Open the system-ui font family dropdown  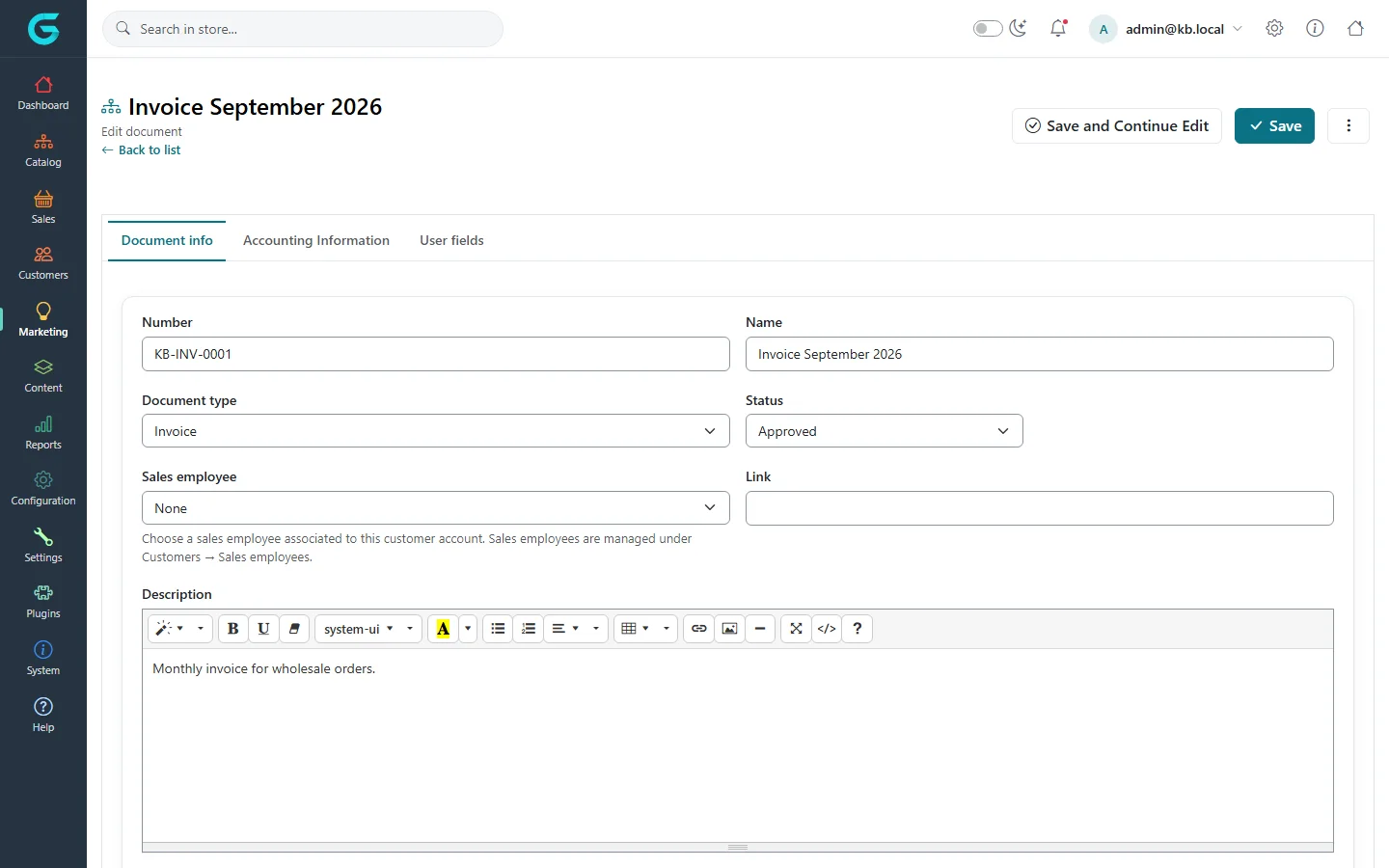coord(368,629)
